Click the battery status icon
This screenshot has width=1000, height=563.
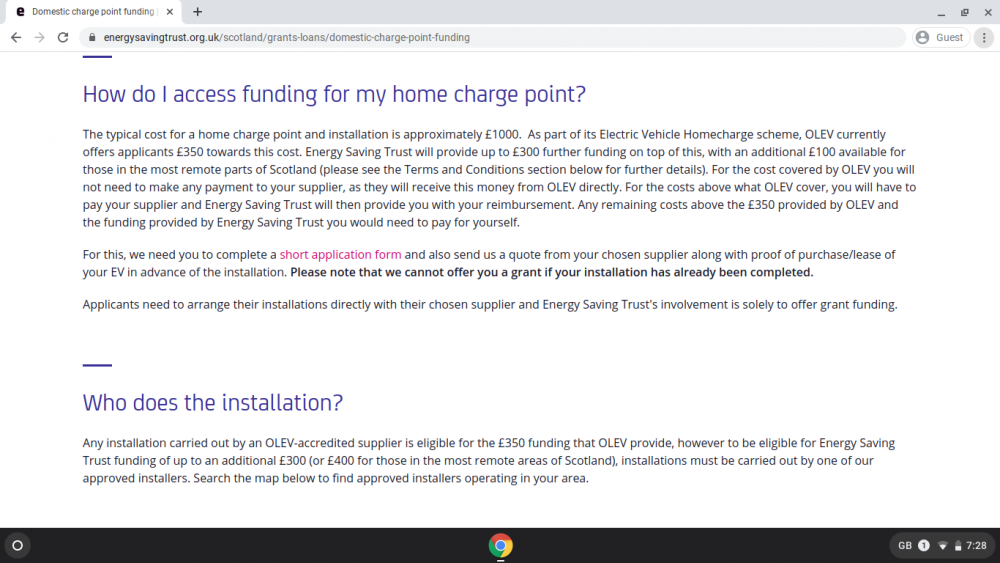pos(958,546)
